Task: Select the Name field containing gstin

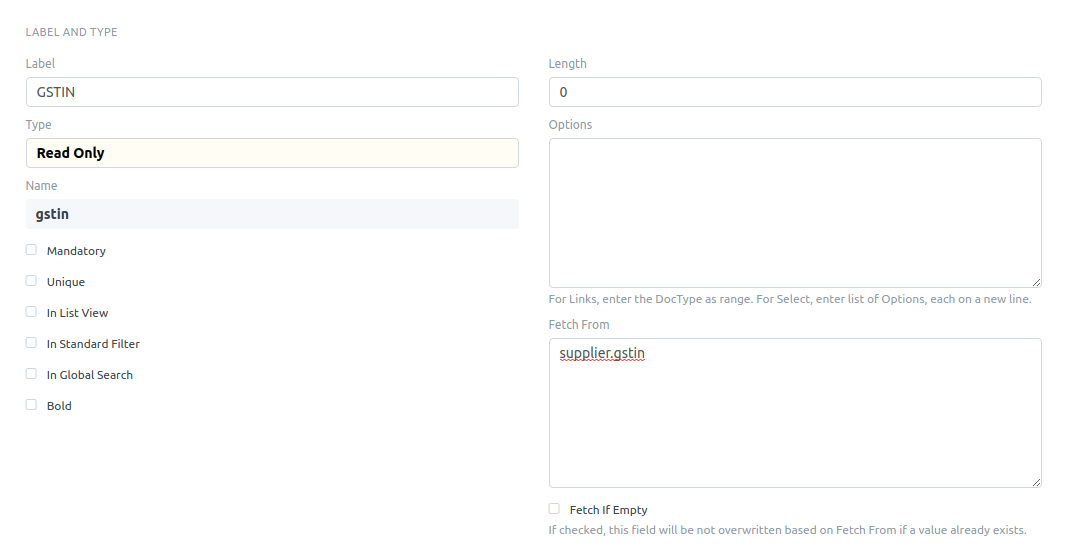Action: 272,214
